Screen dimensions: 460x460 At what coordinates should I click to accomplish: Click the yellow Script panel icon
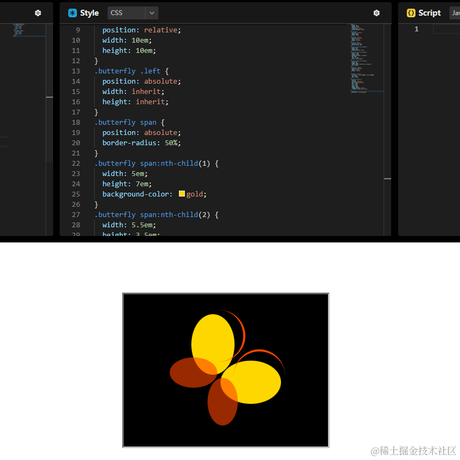[411, 13]
